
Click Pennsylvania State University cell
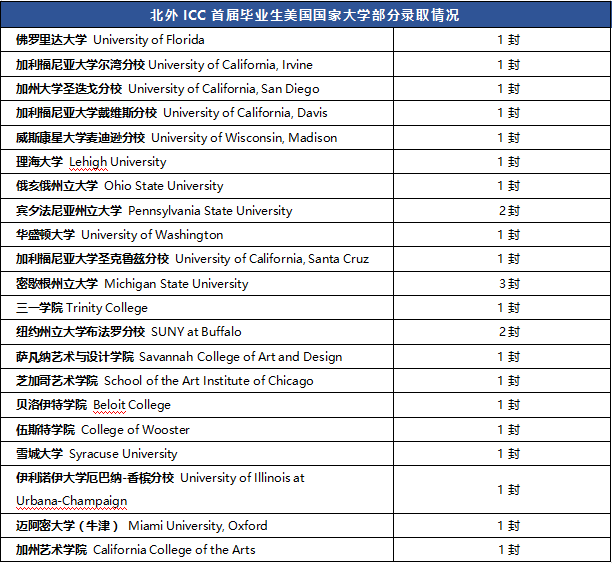[197, 210]
